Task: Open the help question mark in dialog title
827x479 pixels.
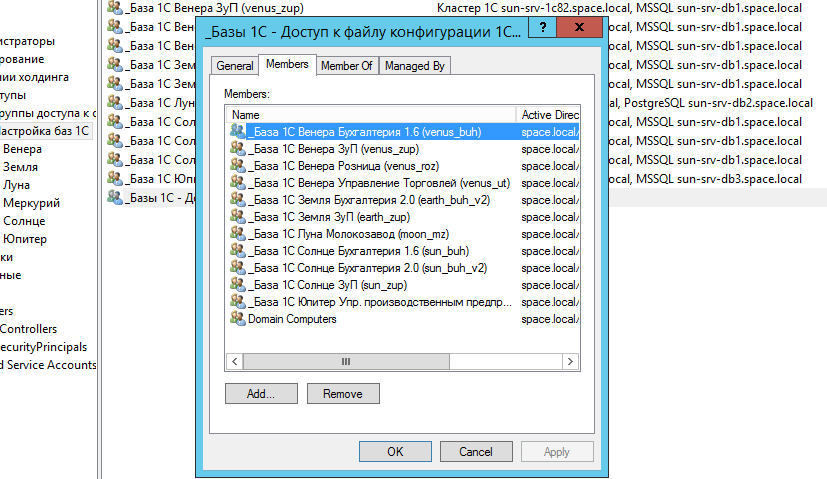Action: coord(542,27)
